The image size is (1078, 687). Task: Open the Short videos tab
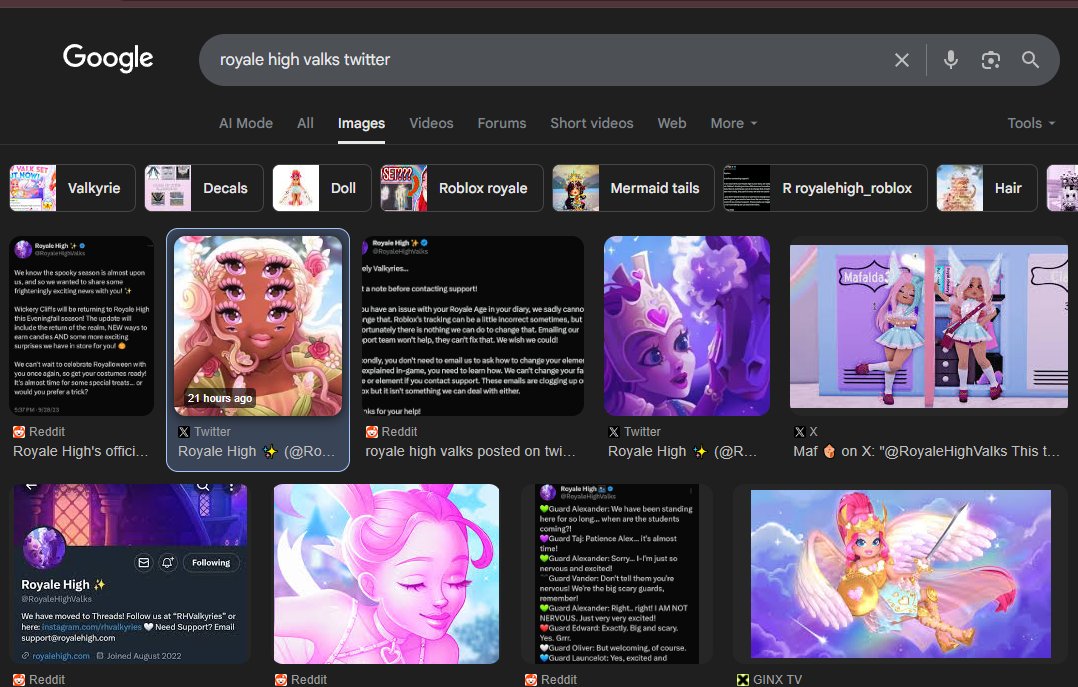pyautogui.click(x=591, y=123)
